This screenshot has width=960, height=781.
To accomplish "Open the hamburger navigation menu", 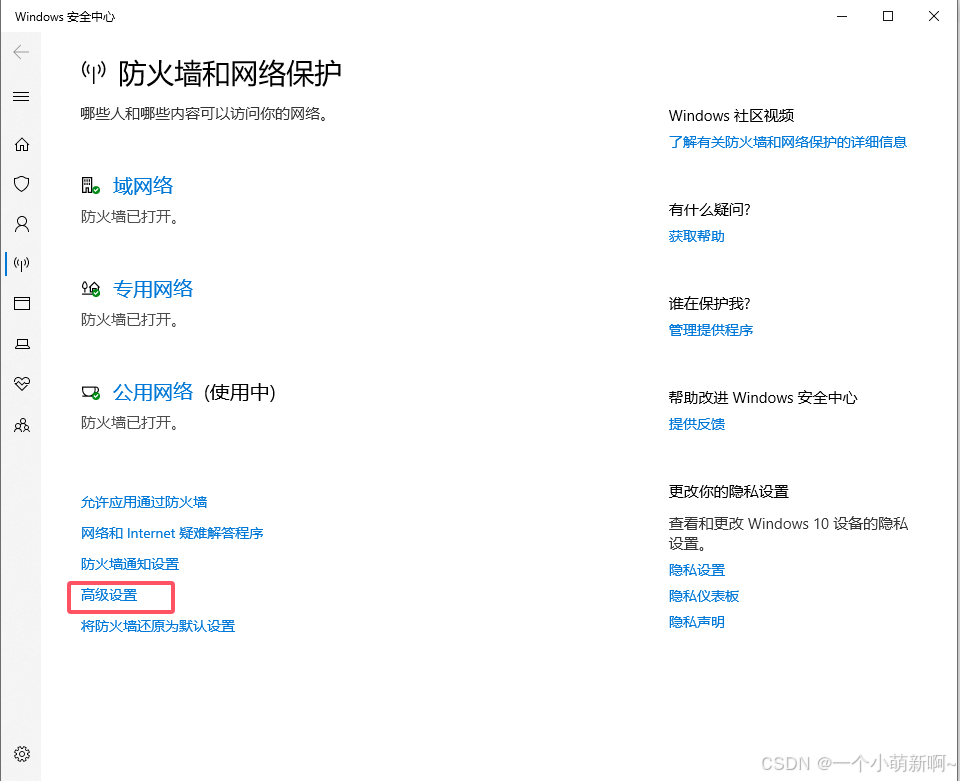I will click(x=21, y=97).
